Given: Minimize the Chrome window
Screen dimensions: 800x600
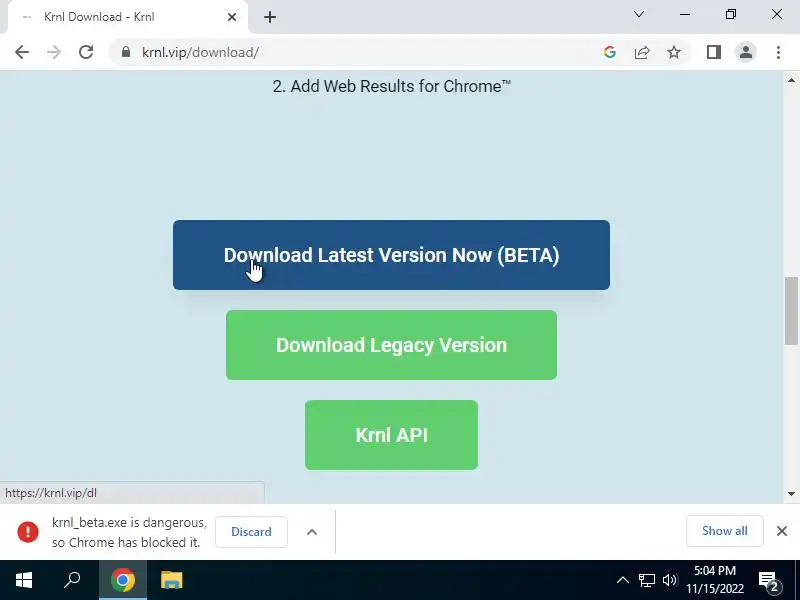Looking at the screenshot, I should [x=685, y=14].
